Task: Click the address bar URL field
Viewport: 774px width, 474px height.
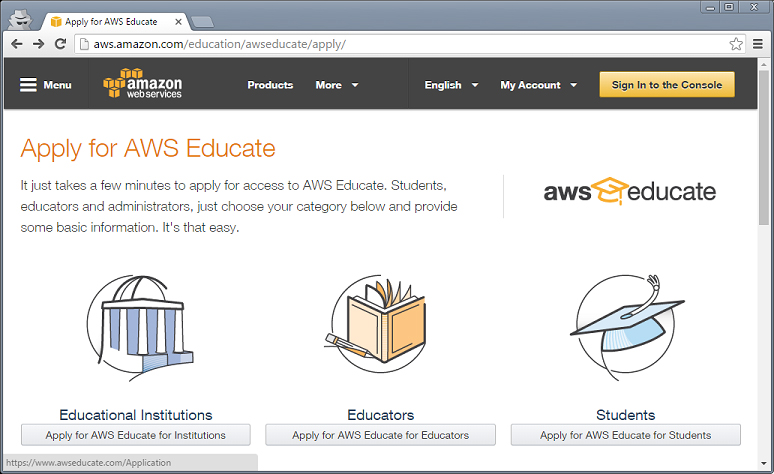Action: 409,44
